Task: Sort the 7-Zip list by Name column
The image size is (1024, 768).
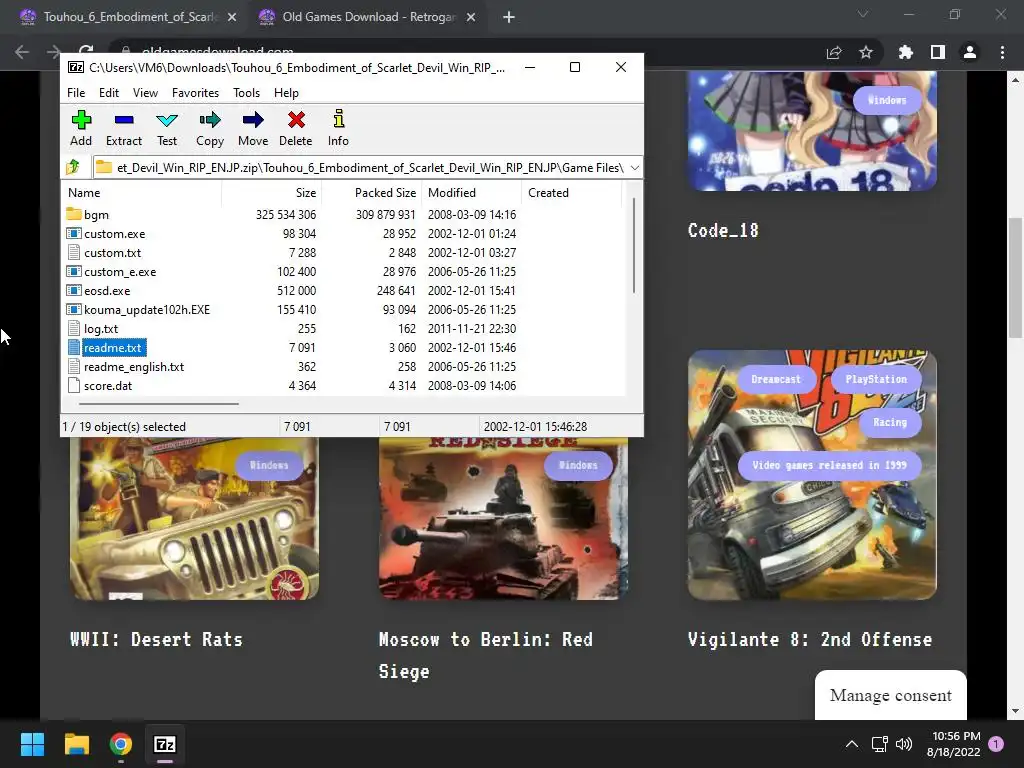Action: tap(142, 193)
